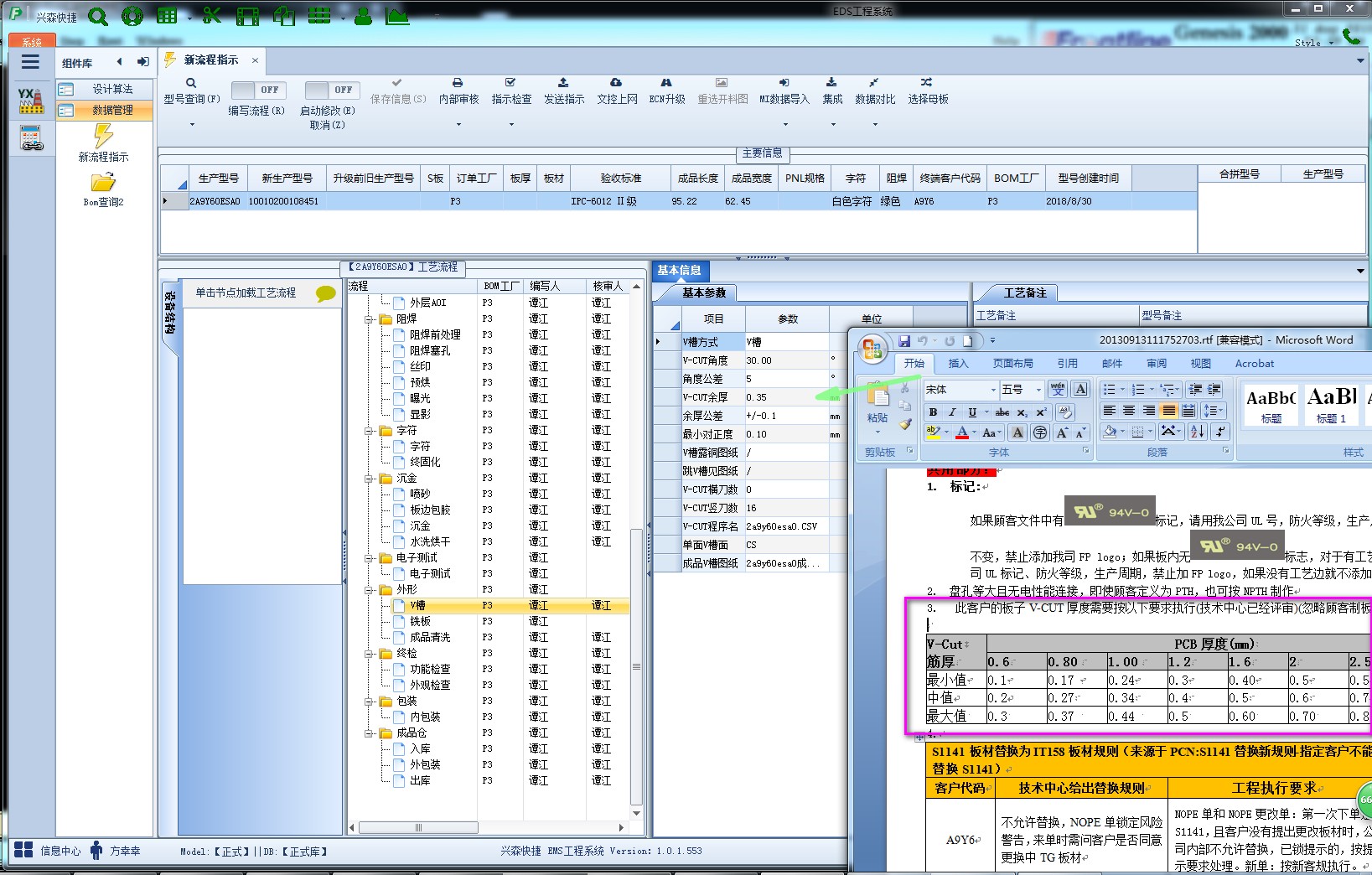Viewport: 1372px width, 875px height.
Task: Click the red font color button in Word
Action: 962,432
